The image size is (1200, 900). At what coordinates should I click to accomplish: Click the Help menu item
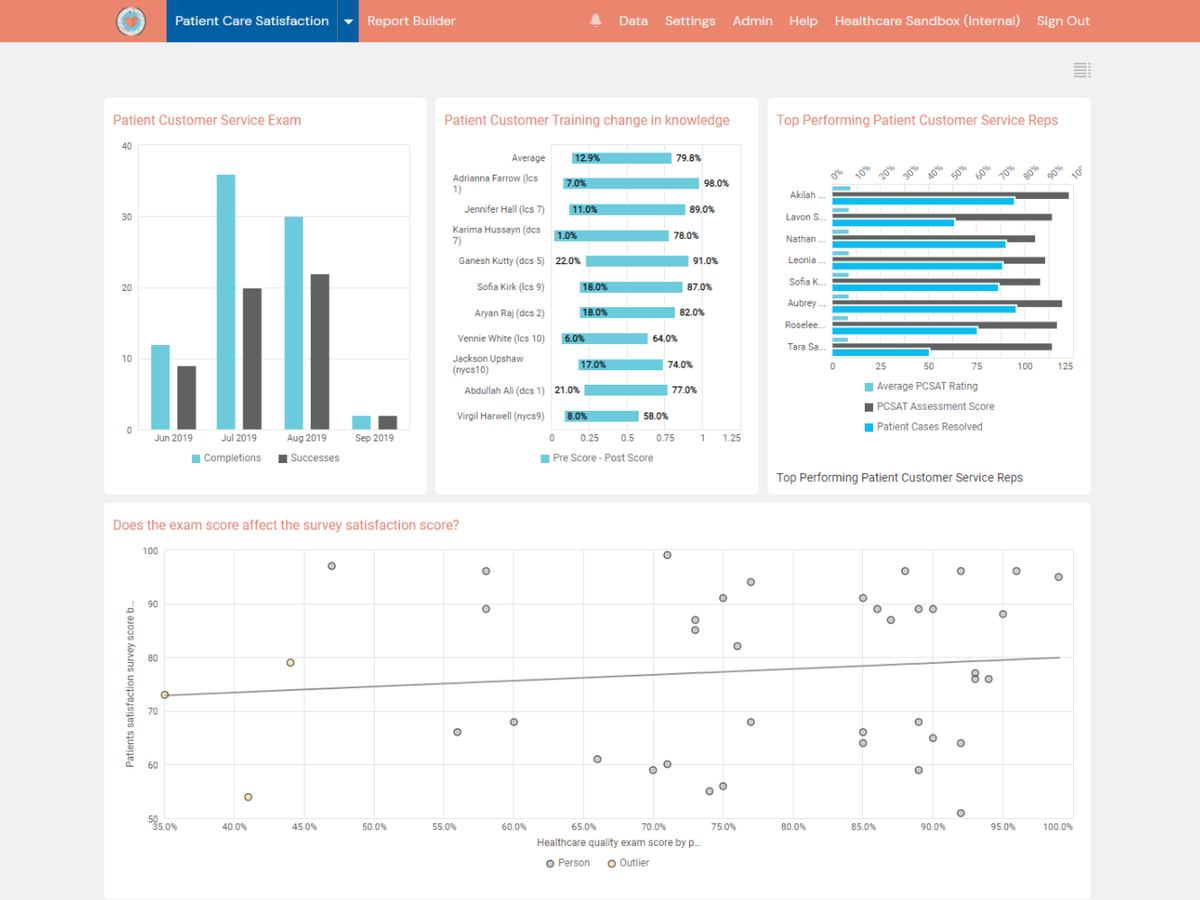click(x=803, y=20)
